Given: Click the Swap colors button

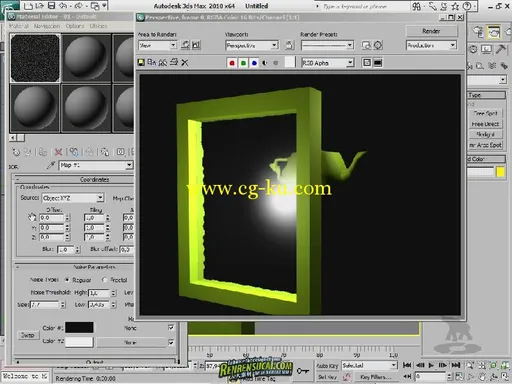Looking at the screenshot, I should click(27, 335).
